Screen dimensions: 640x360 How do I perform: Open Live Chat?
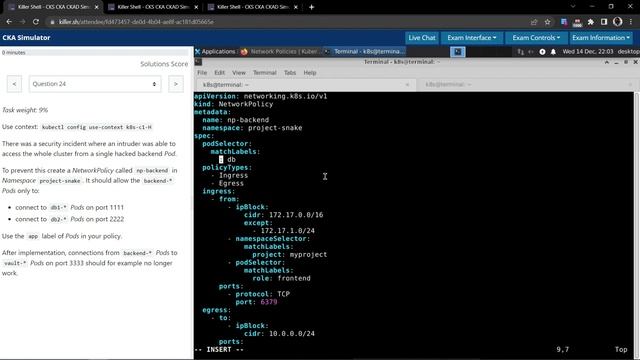point(422,38)
